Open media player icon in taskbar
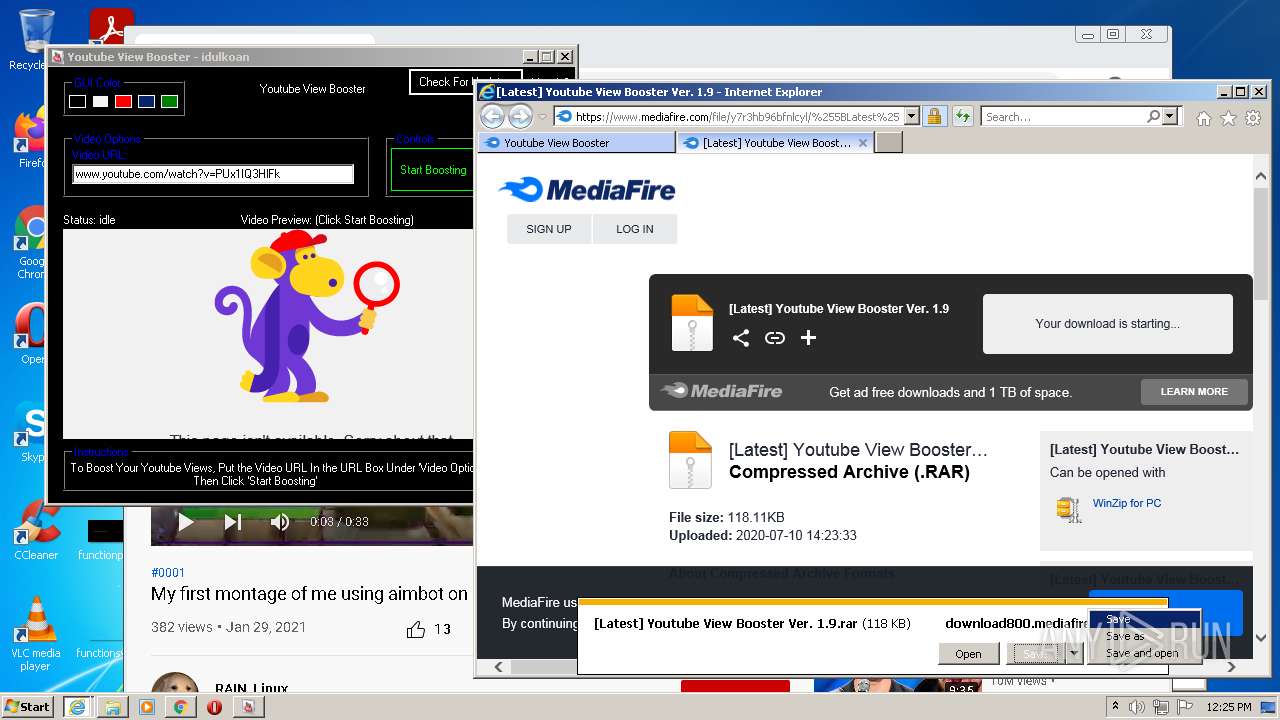The height and width of the screenshot is (720, 1280). click(x=147, y=707)
